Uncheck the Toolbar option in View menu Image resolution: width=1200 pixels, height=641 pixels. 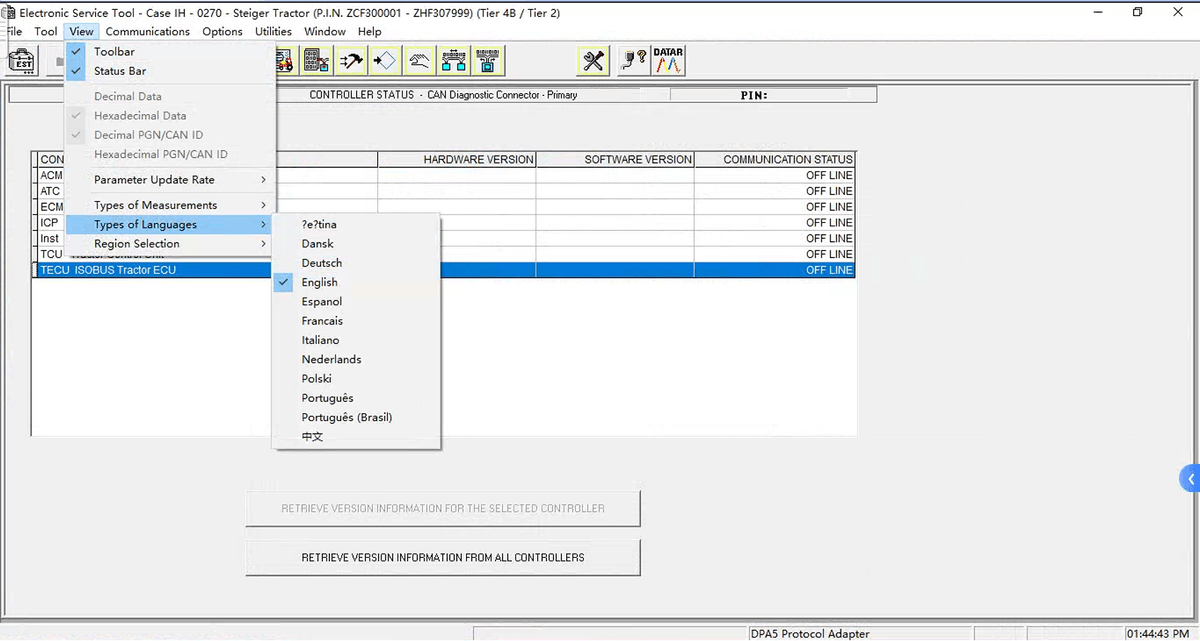114,52
